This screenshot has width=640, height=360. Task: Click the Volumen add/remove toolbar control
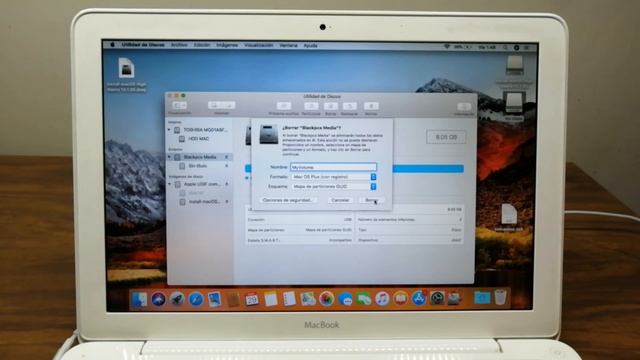tap(222, 105)
